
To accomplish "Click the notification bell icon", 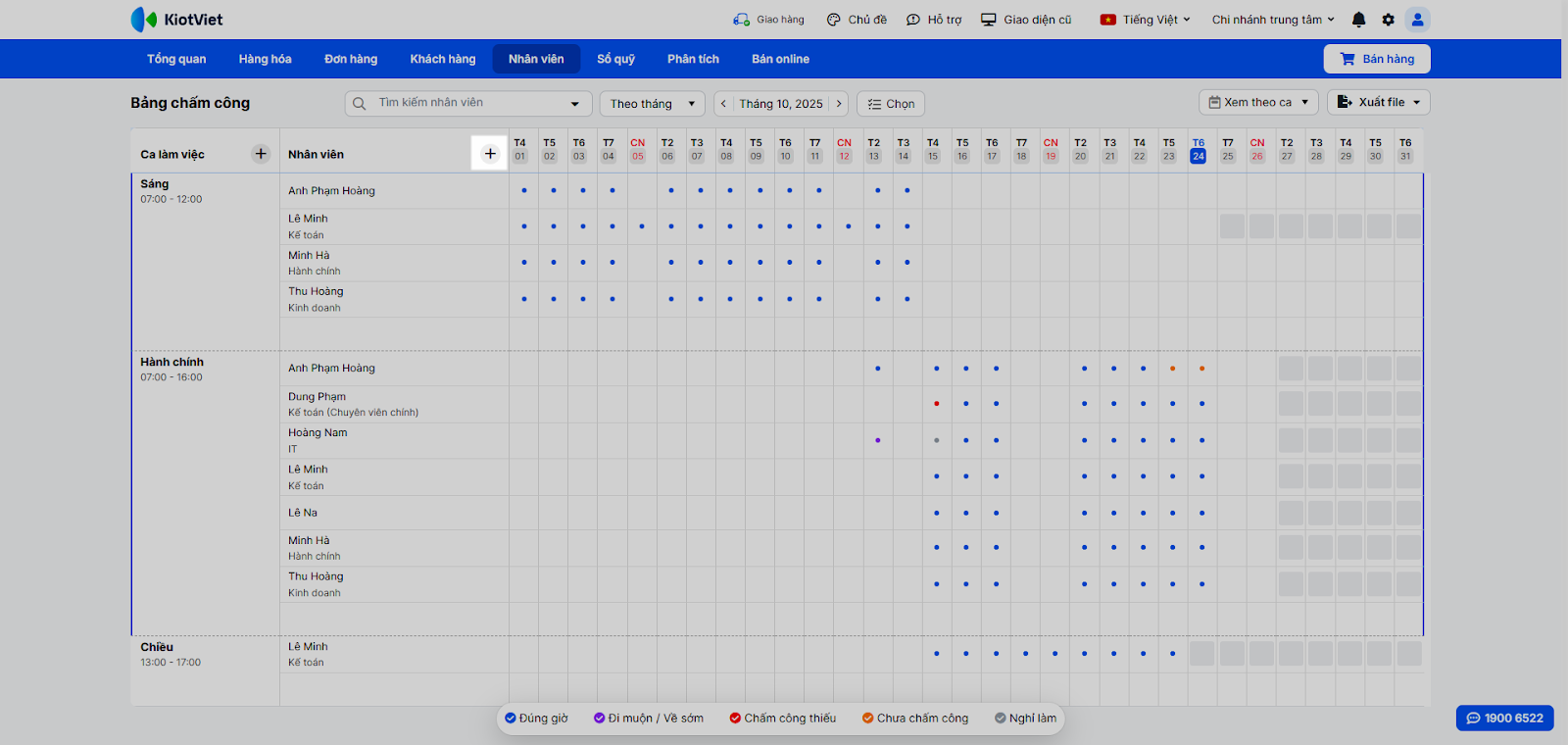I will pos(1358,20).
